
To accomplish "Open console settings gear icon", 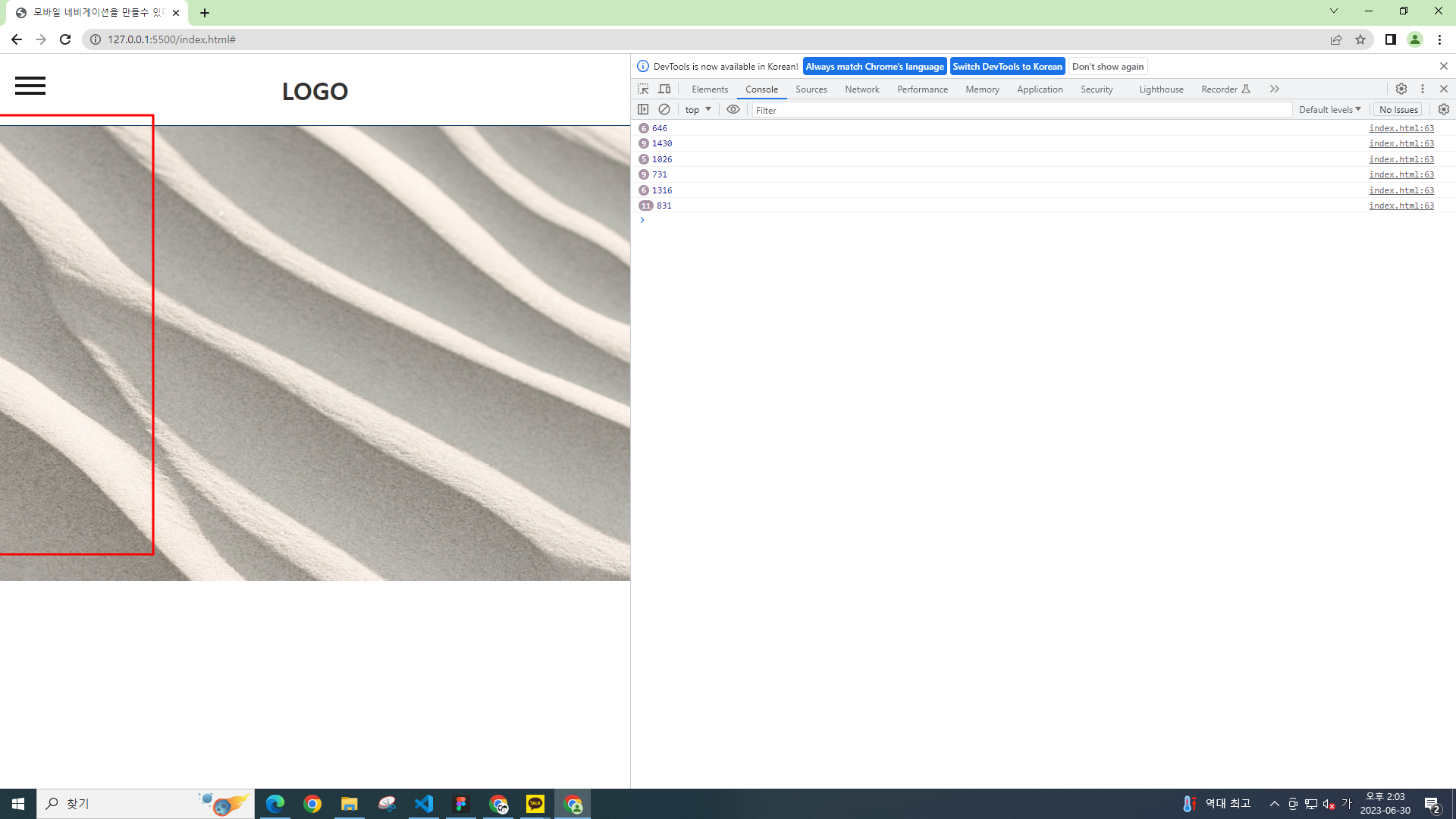I will coord(1443,109).
